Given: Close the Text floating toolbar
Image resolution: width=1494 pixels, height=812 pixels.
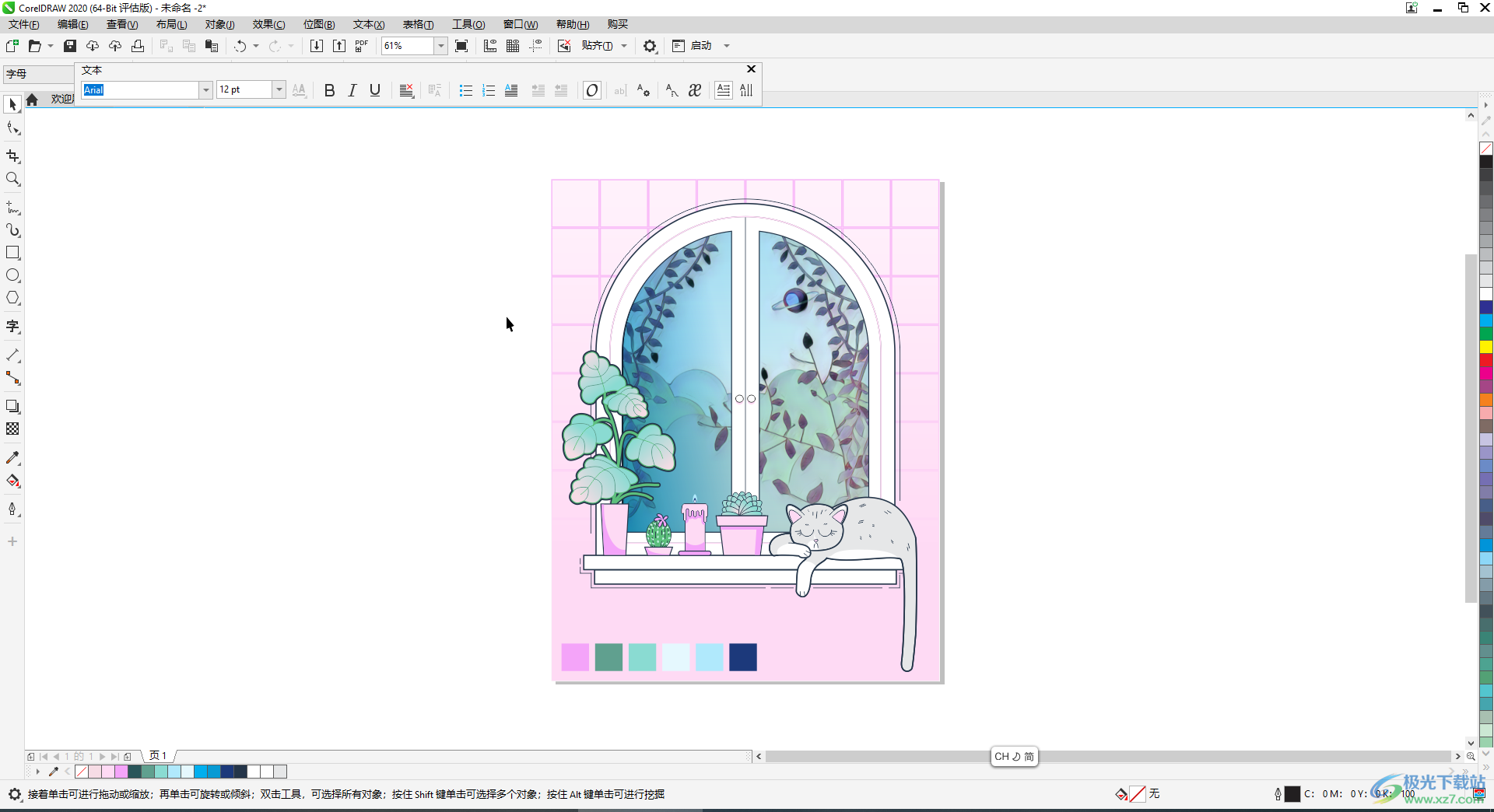Looking at the screenshot, I should click(x=751, y=69).
